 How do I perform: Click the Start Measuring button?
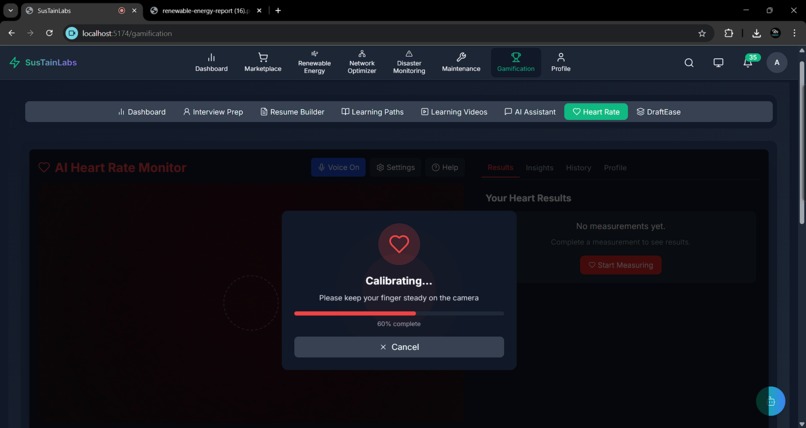pyautogui.click(x=620, y=265)
